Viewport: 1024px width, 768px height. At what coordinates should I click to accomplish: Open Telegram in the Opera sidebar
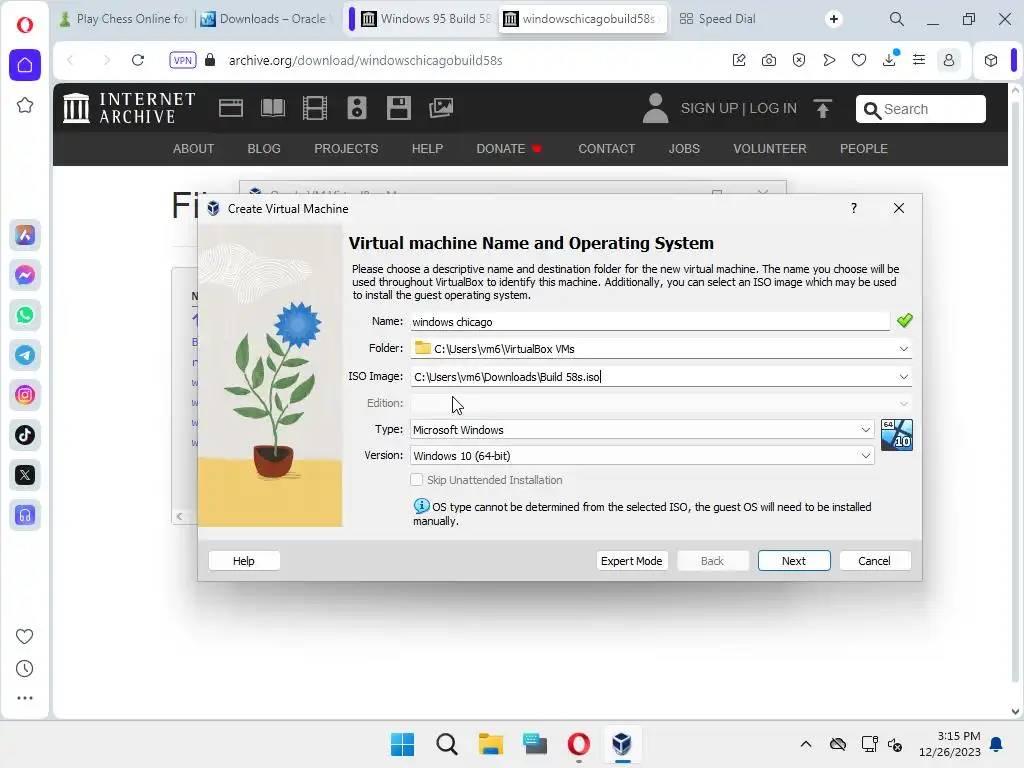25,355
